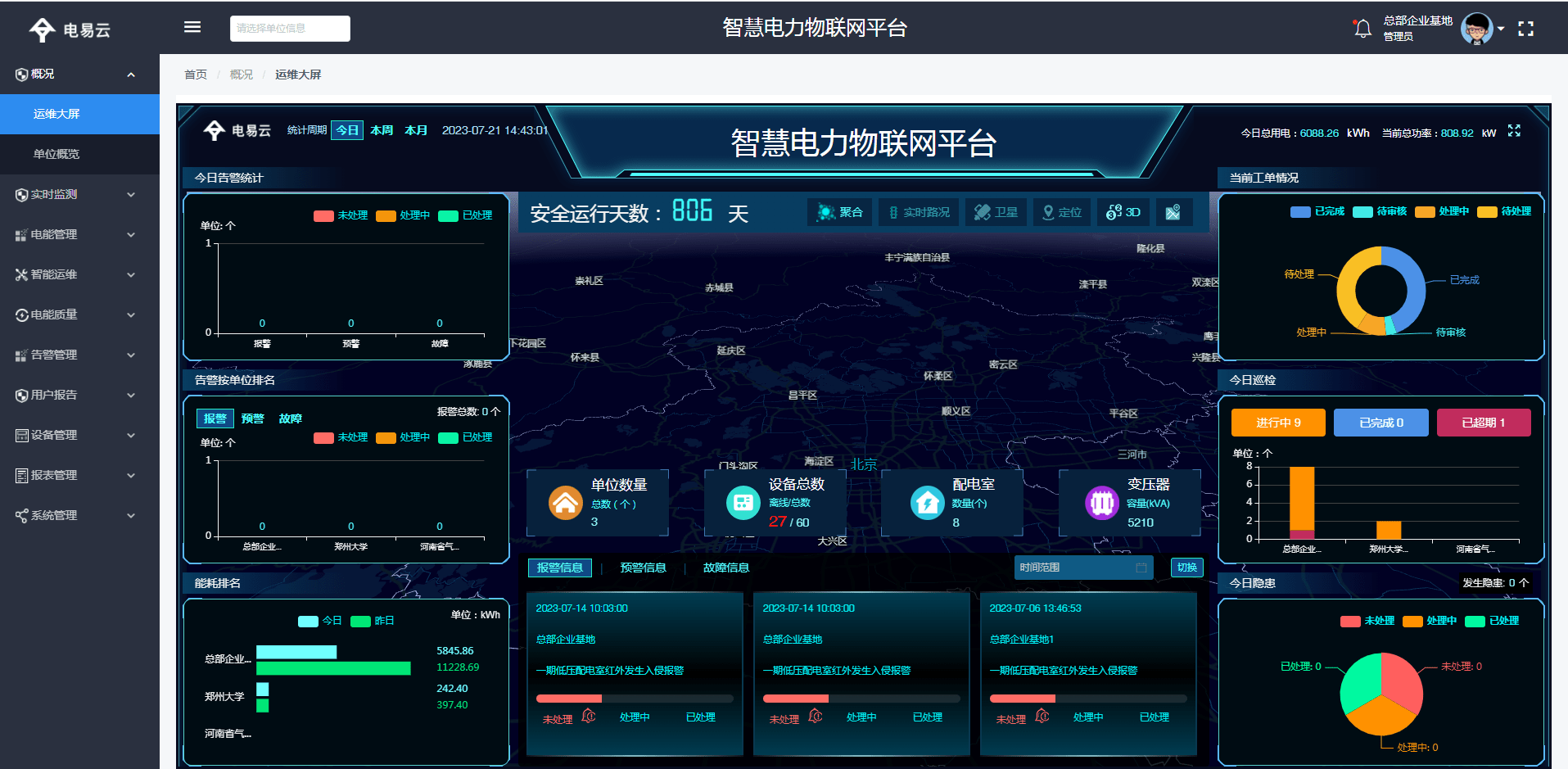This screenshot has height=769, width=1568.
Task: Click the 变压器 transformer icon card
Action: point(1103,502)
